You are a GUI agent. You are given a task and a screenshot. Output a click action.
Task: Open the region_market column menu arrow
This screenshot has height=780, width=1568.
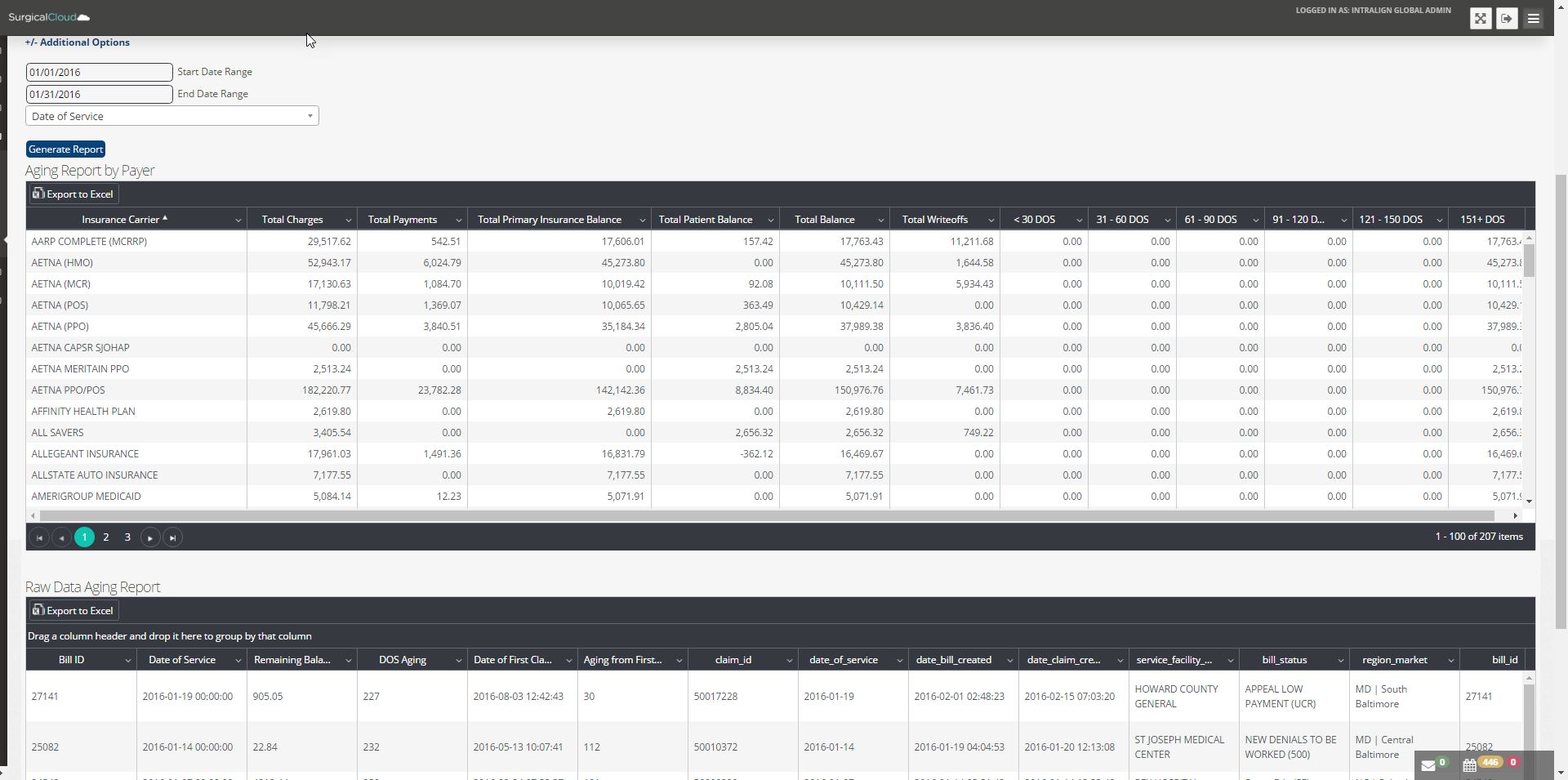pos(1450,661)
